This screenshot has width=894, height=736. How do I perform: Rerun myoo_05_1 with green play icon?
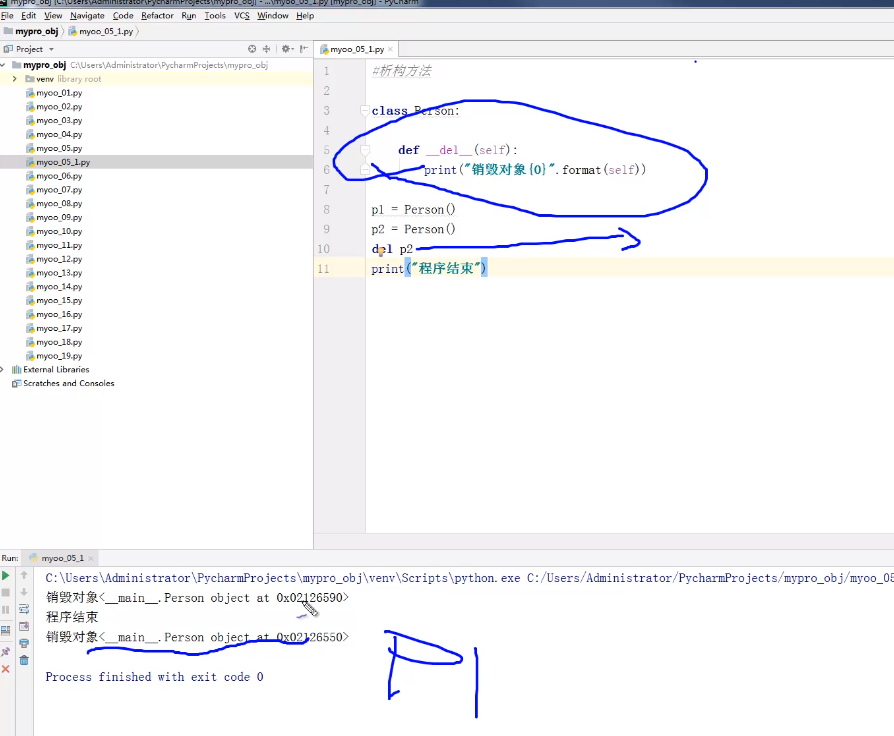coord(6,576)
